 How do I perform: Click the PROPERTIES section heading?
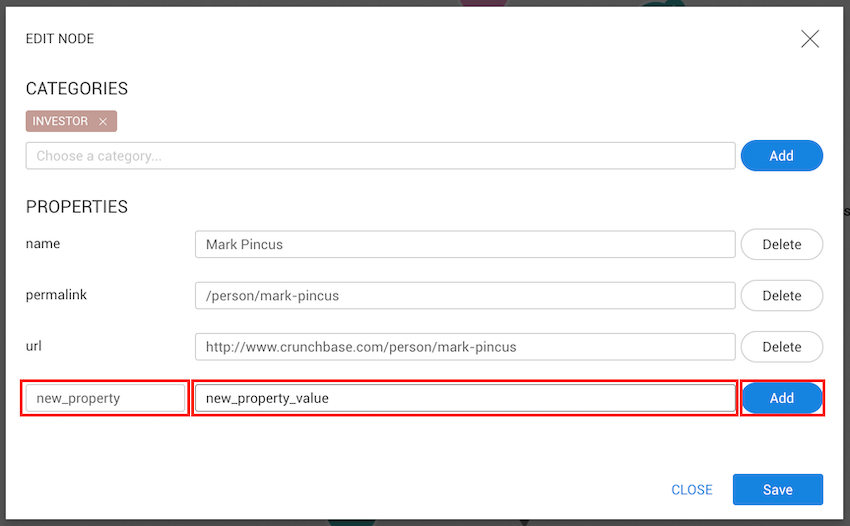77,207
